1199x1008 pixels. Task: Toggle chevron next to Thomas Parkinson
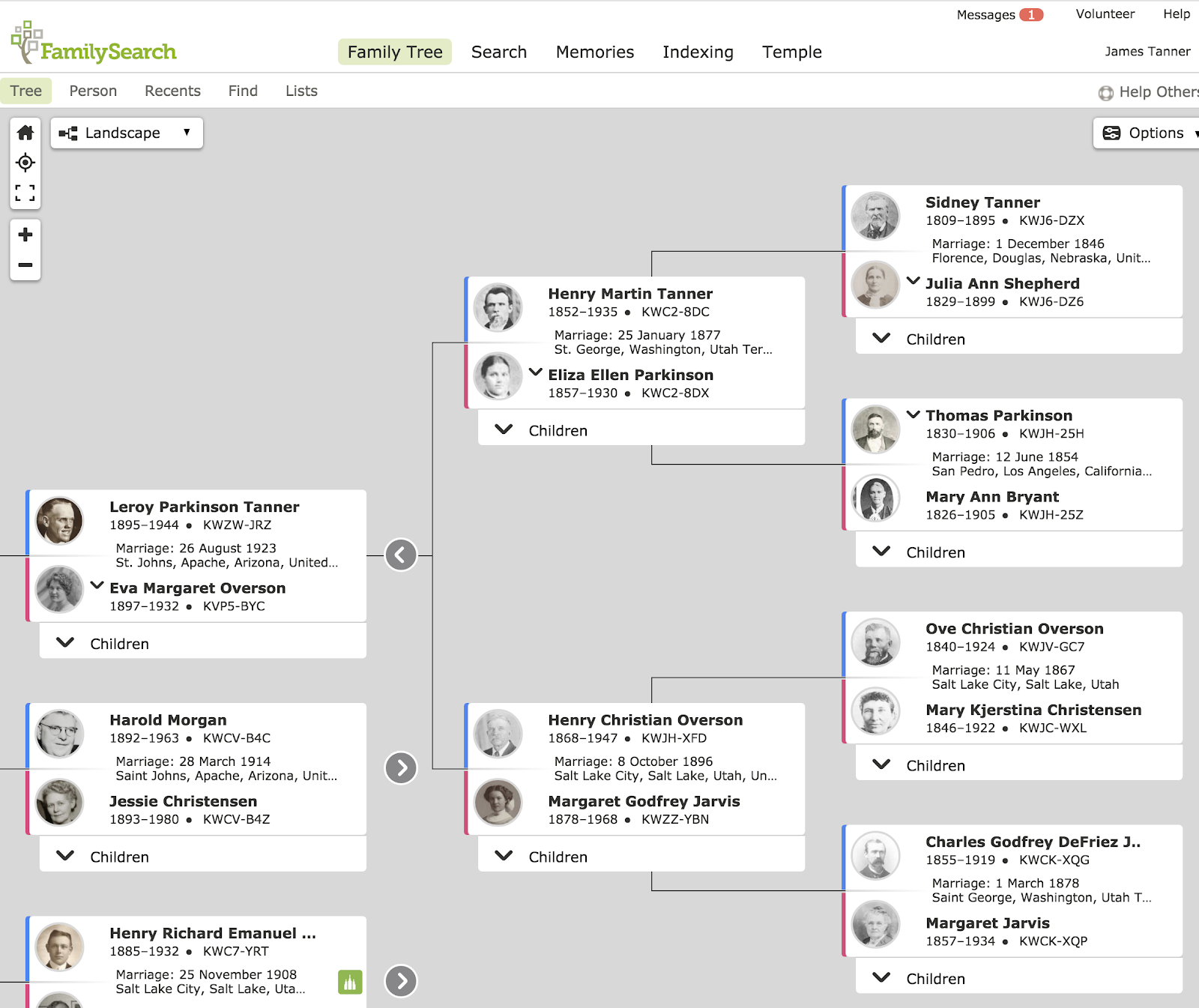(x=913, y=414)
